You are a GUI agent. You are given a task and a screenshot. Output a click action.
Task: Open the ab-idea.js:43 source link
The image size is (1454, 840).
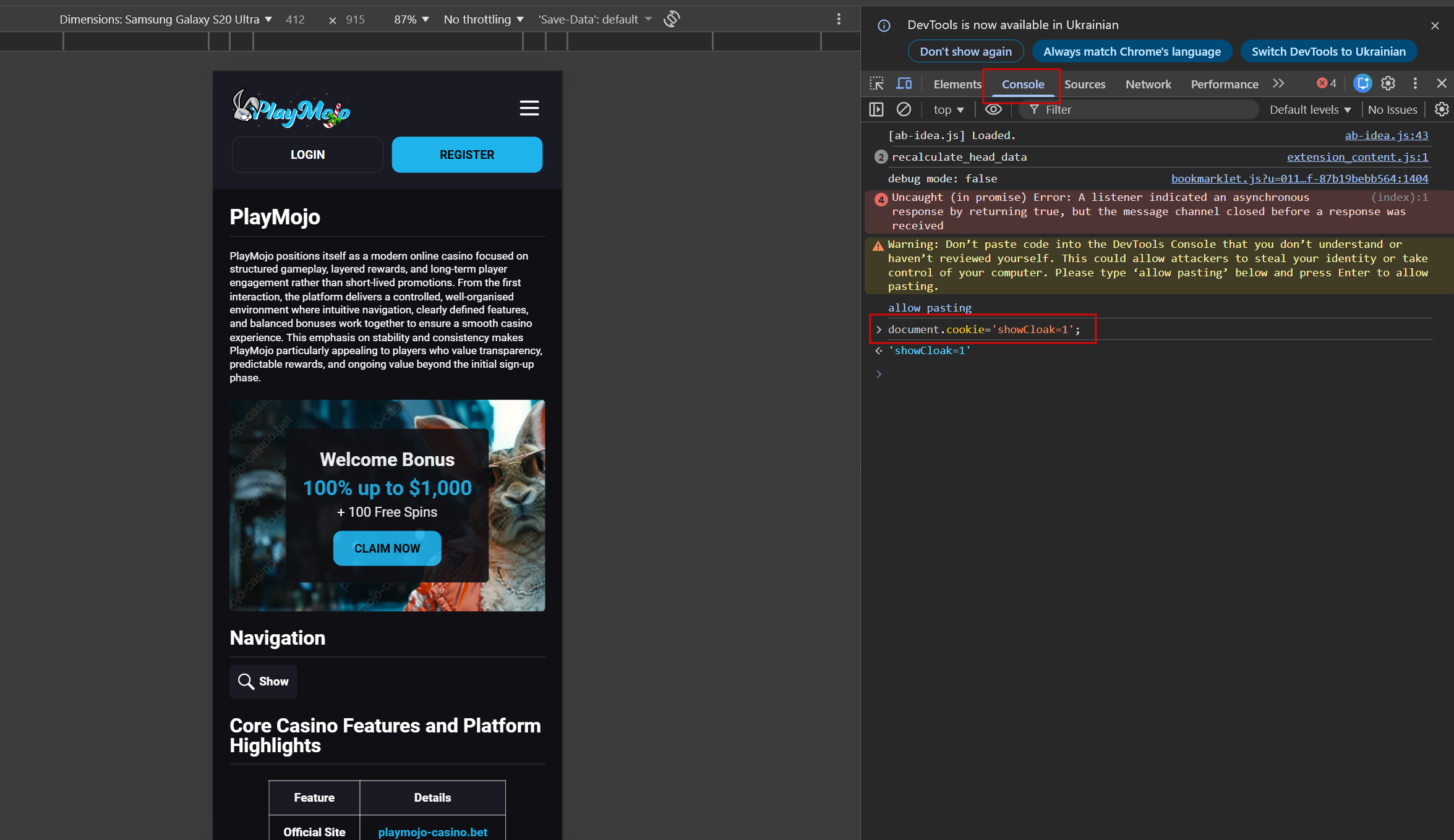click(x=1386, y=135)
